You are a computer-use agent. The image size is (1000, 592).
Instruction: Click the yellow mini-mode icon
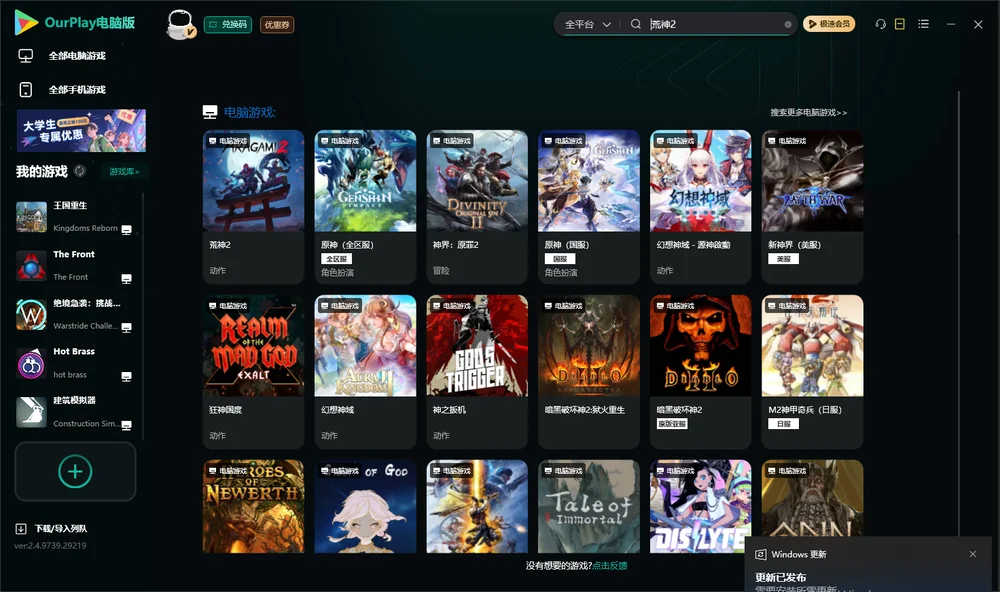pos(900,24)
